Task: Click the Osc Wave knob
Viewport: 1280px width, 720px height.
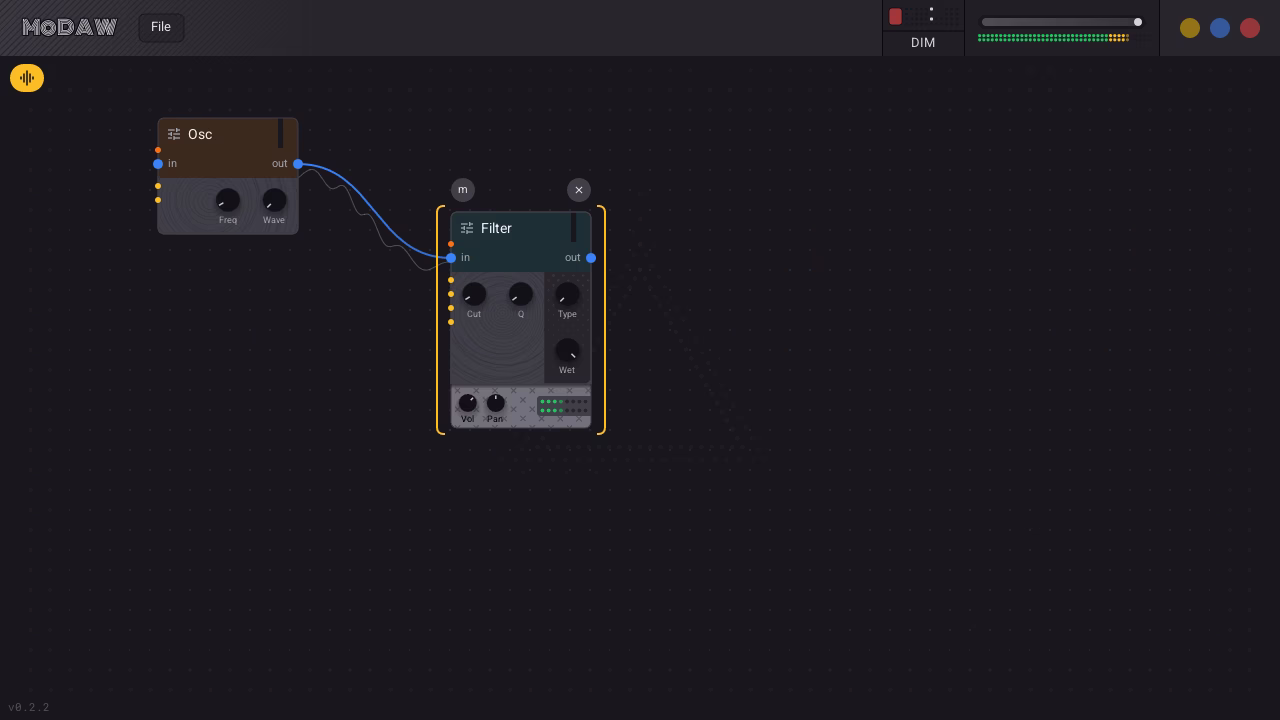Action: pos(274,200)
